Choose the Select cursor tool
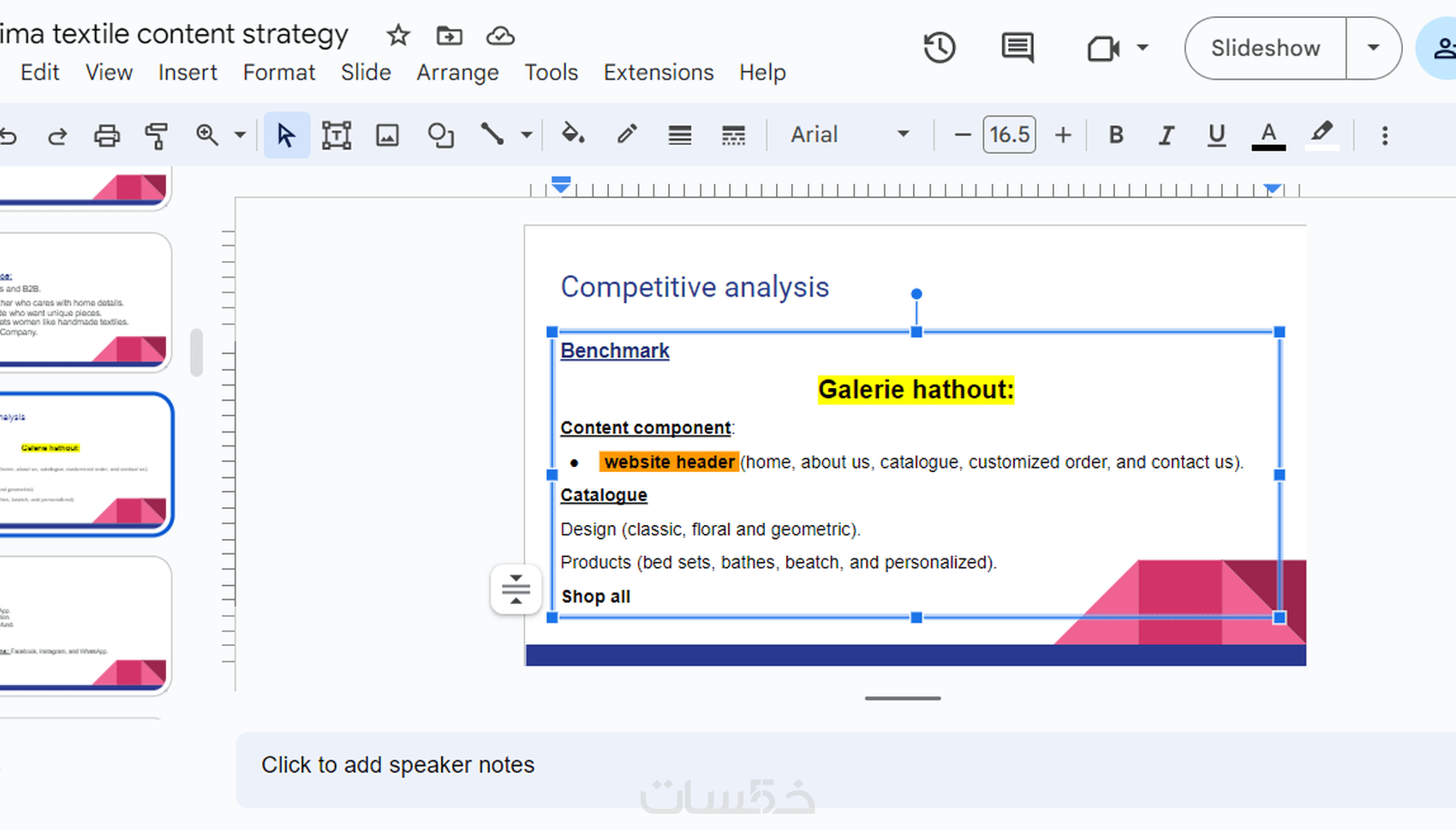This screenshot has width=1456, height=831. 286,135
